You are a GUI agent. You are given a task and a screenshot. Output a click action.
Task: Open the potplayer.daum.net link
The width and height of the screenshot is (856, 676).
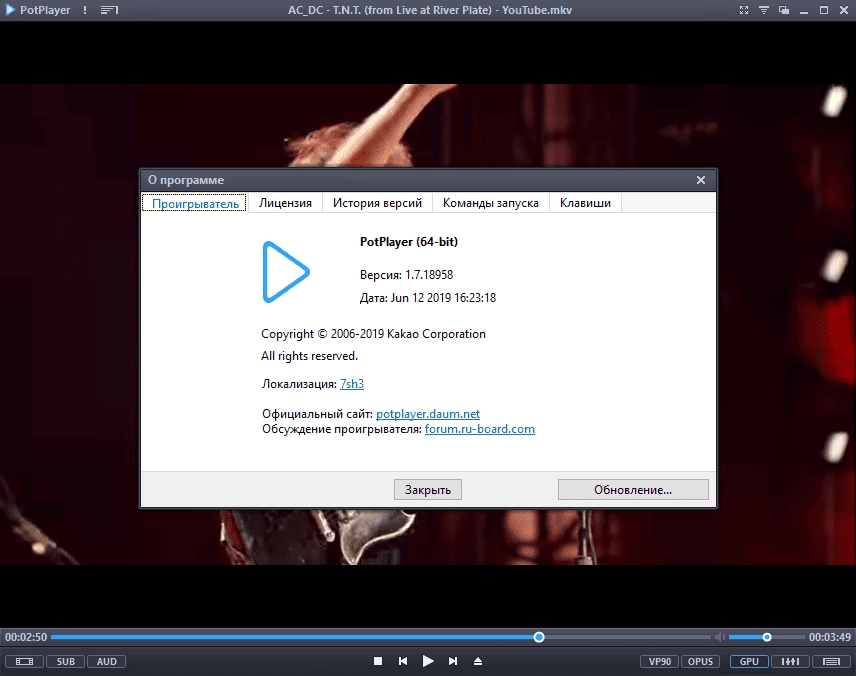[428, 414]
